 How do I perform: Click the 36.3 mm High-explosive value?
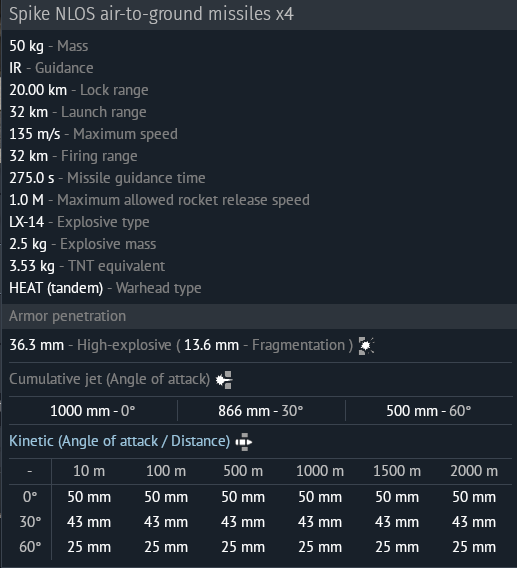pos(37,345)
